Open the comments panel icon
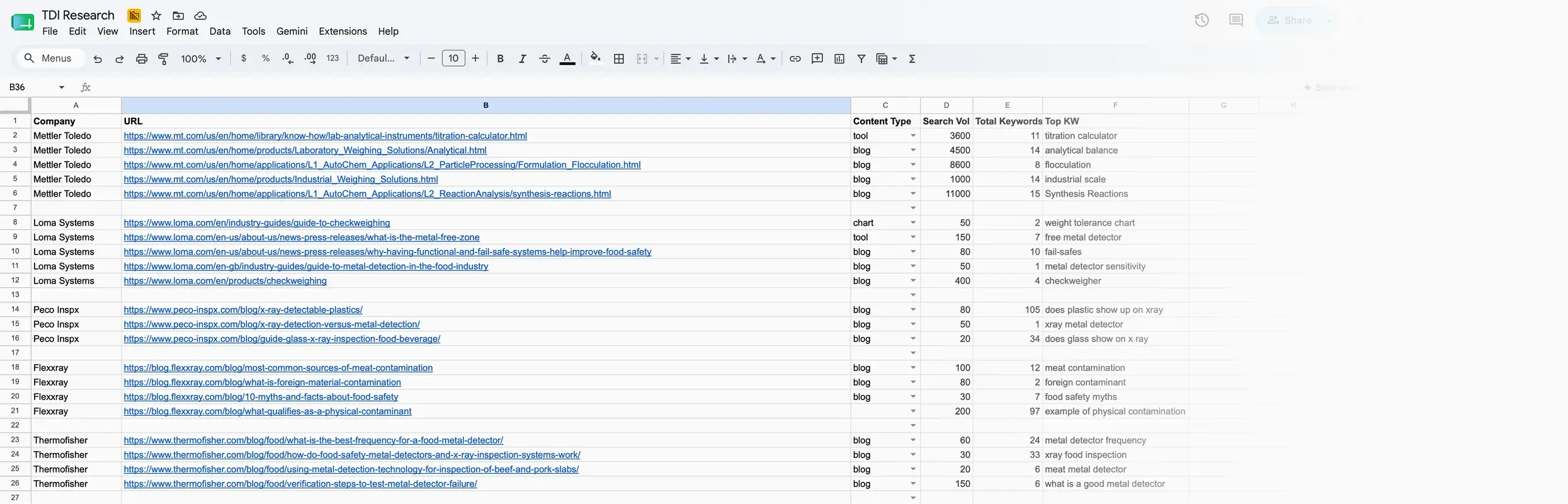Viewport: 1568px width, 504px height. [x=1236, y=20]
